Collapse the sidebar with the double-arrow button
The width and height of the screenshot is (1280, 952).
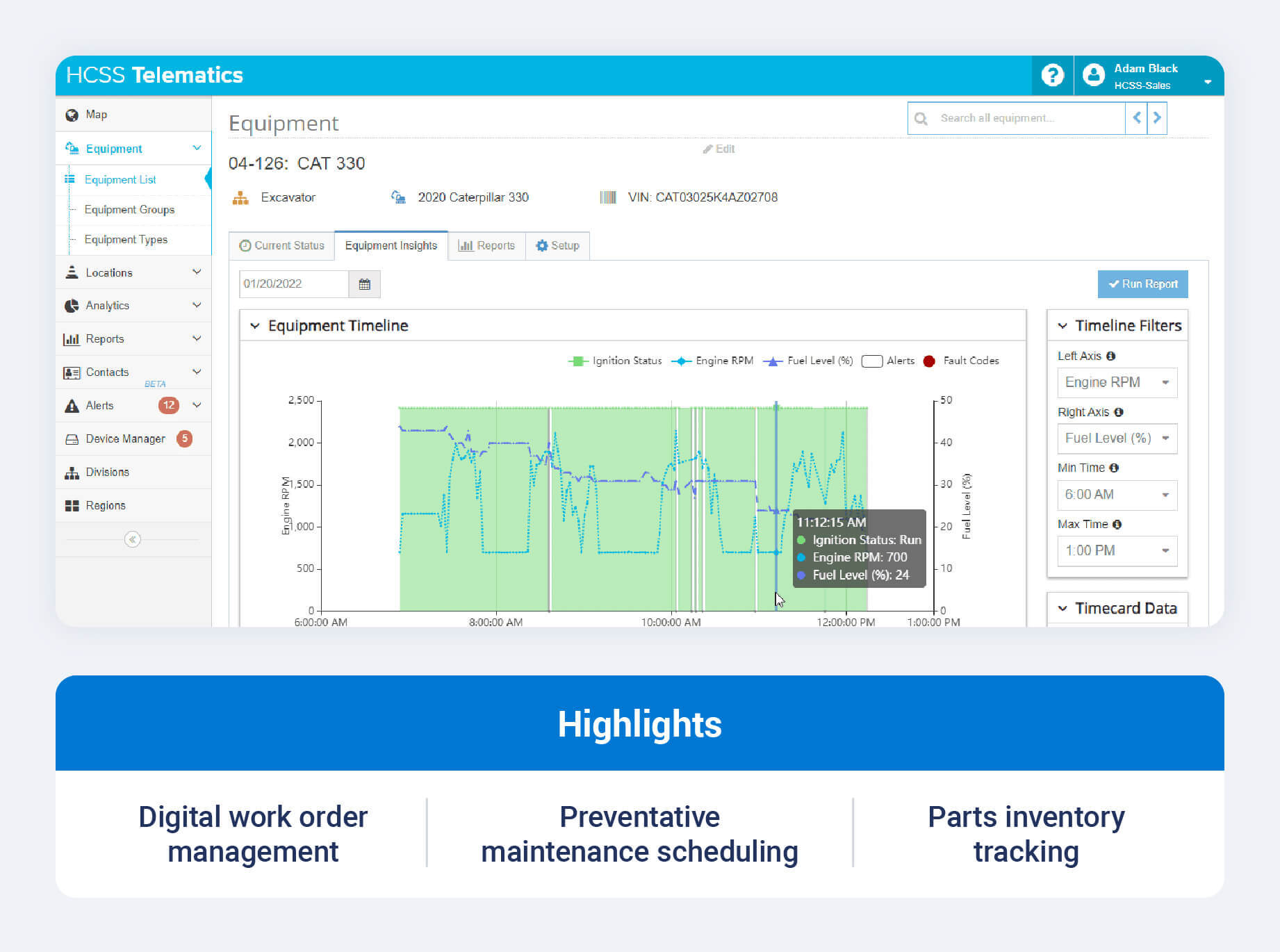click(133, 539)
